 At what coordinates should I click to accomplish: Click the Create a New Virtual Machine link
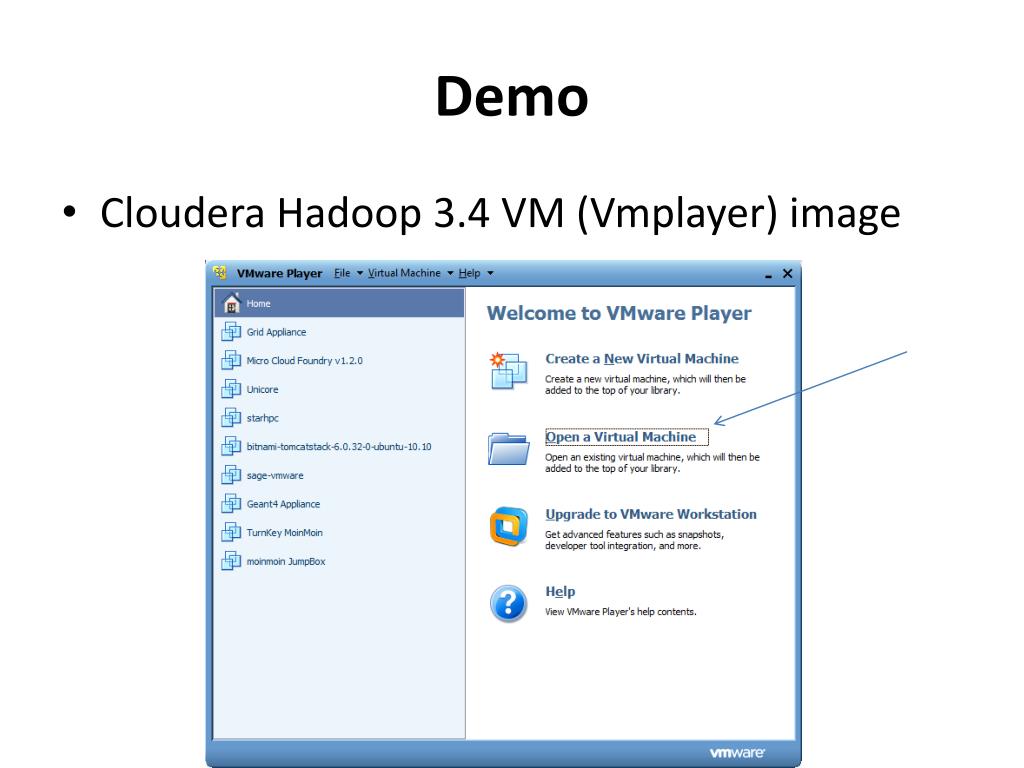tap(642, 359)
